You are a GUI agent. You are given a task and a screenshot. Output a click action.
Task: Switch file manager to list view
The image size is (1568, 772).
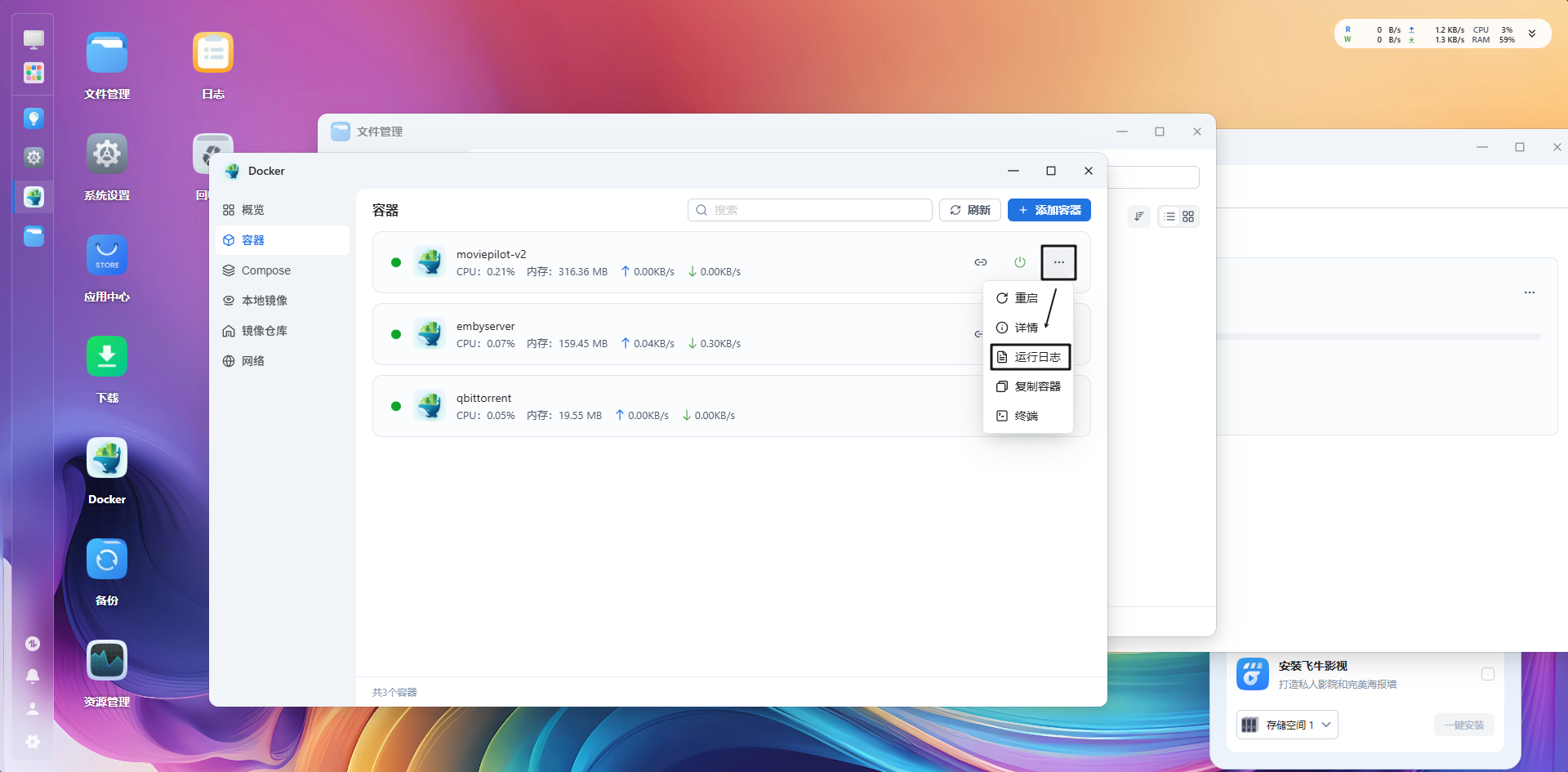1169,216
